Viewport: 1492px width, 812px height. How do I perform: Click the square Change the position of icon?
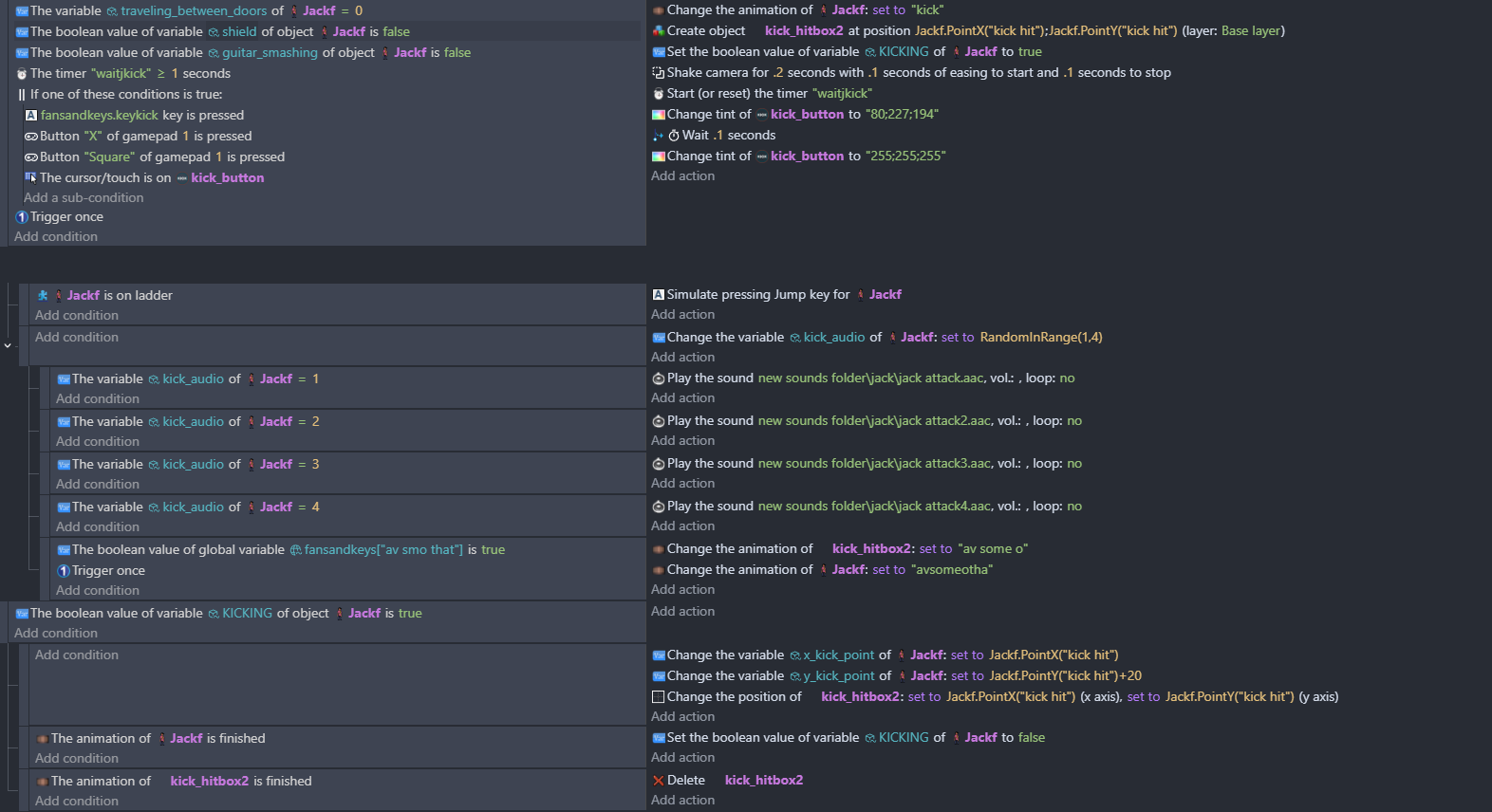(x=658, y=697)
